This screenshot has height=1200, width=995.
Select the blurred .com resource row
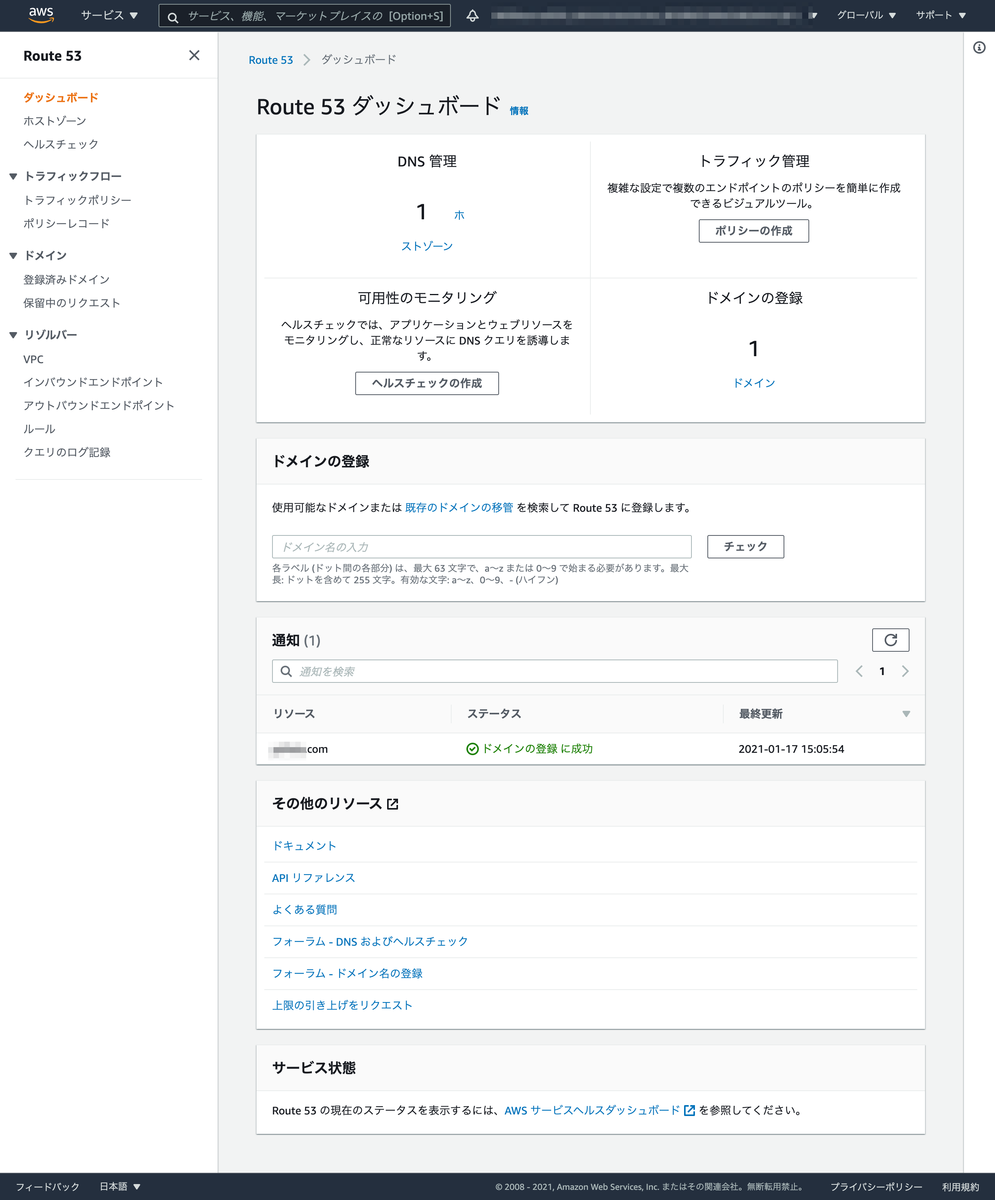tap(590, 749)
